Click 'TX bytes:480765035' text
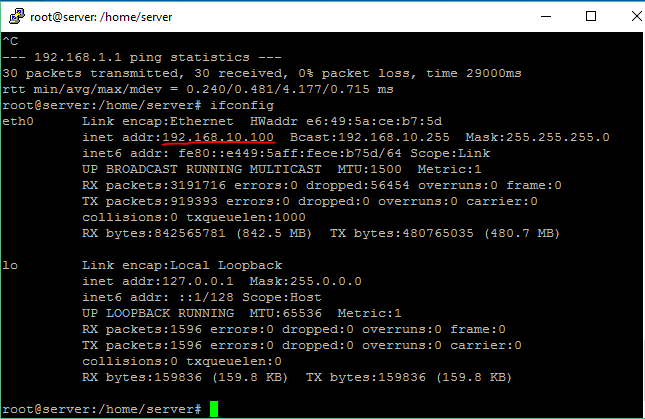This screenshot has height=419, width=645. coord(401,234)
